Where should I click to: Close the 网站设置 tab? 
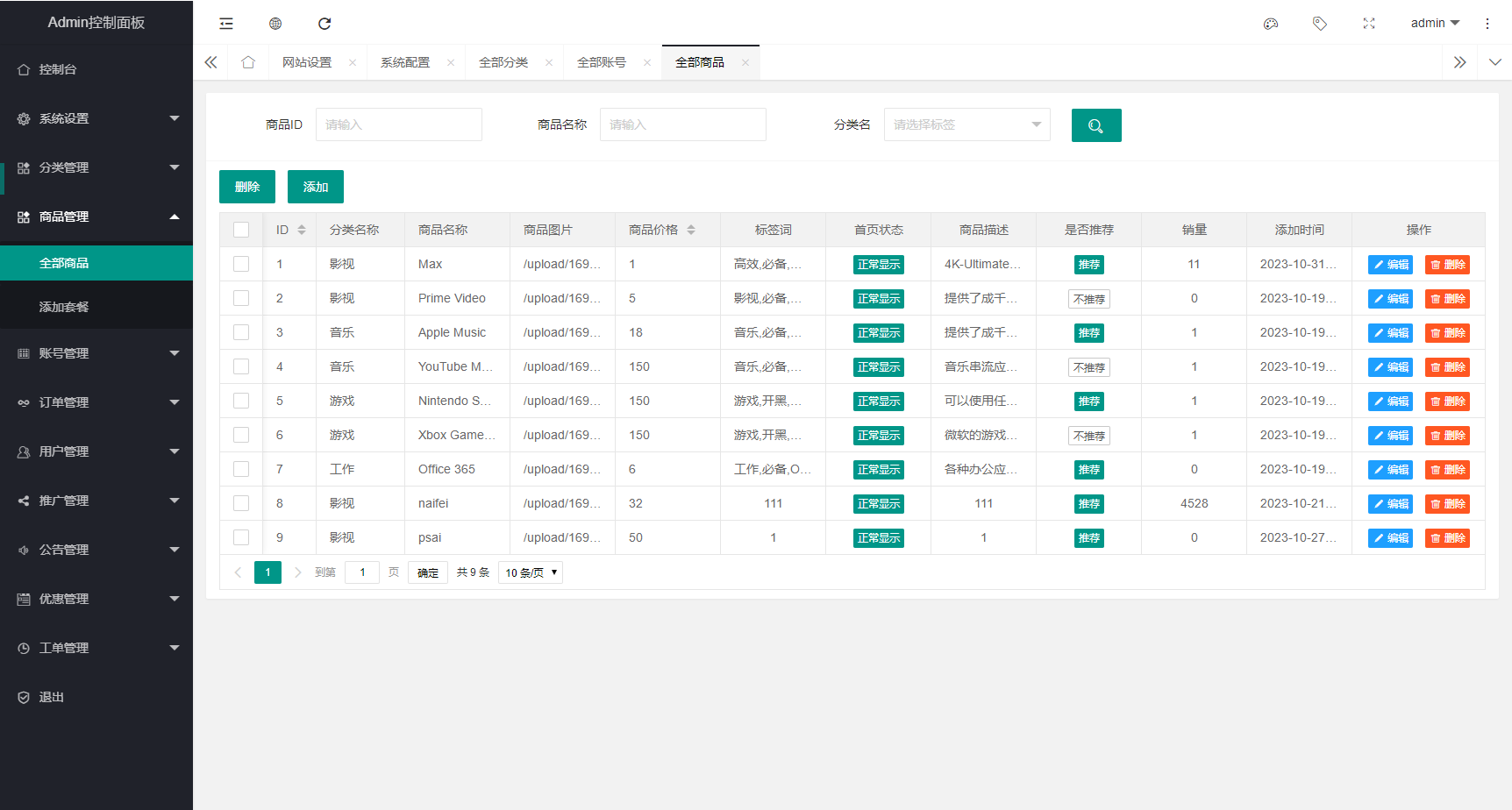tap(353, 61)
